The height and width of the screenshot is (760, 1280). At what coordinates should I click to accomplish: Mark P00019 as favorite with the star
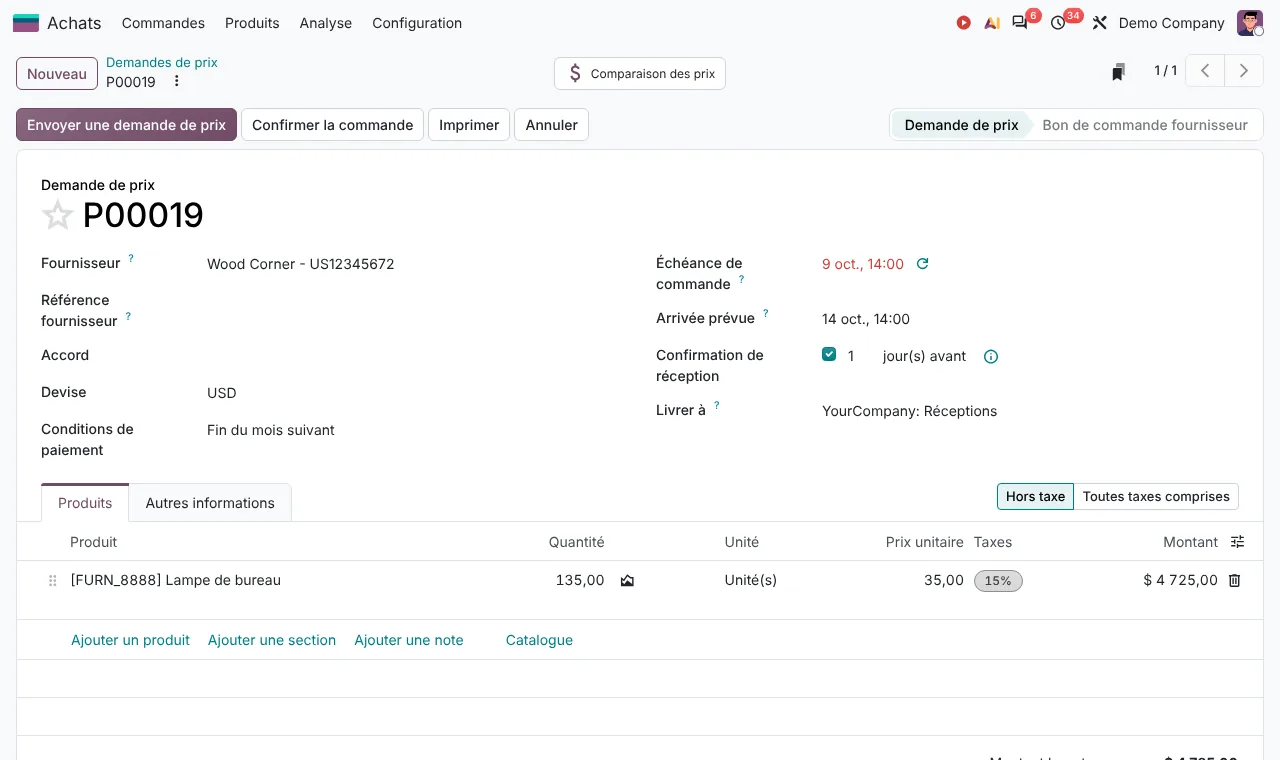click(x=58, y=215)
